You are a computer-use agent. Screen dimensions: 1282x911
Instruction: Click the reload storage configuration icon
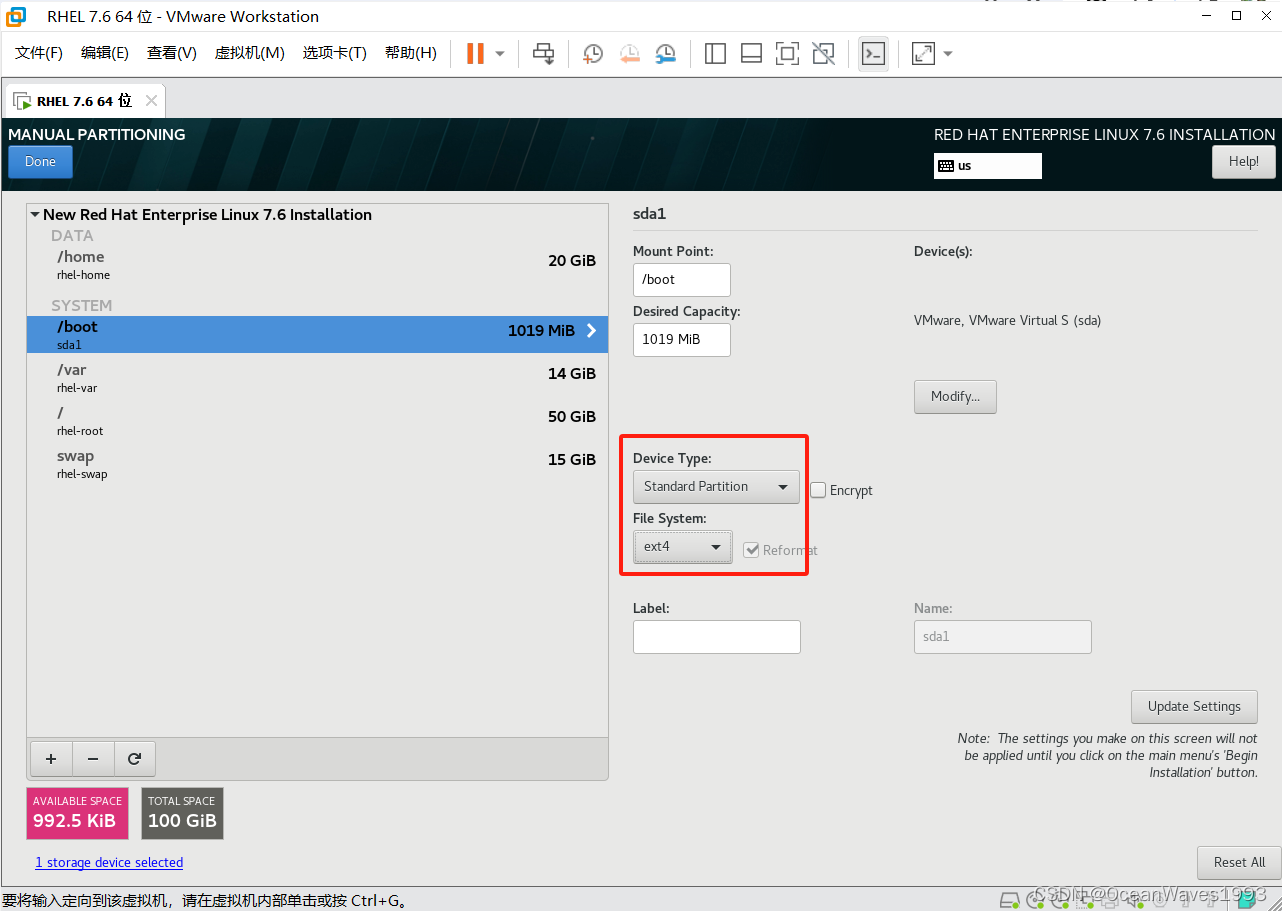[135, 759]
